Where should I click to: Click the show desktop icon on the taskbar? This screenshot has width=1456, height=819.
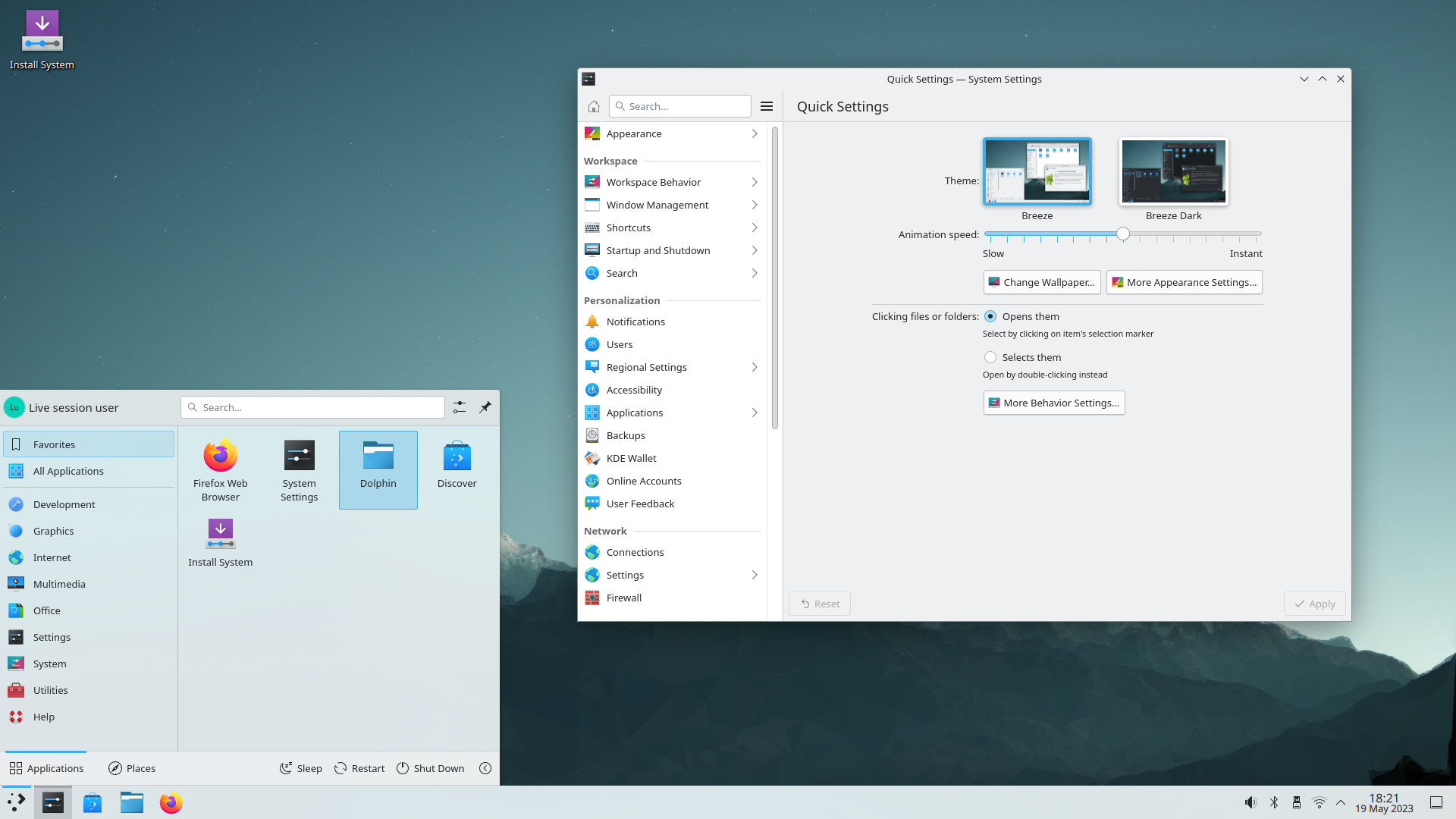(1436, 802)
